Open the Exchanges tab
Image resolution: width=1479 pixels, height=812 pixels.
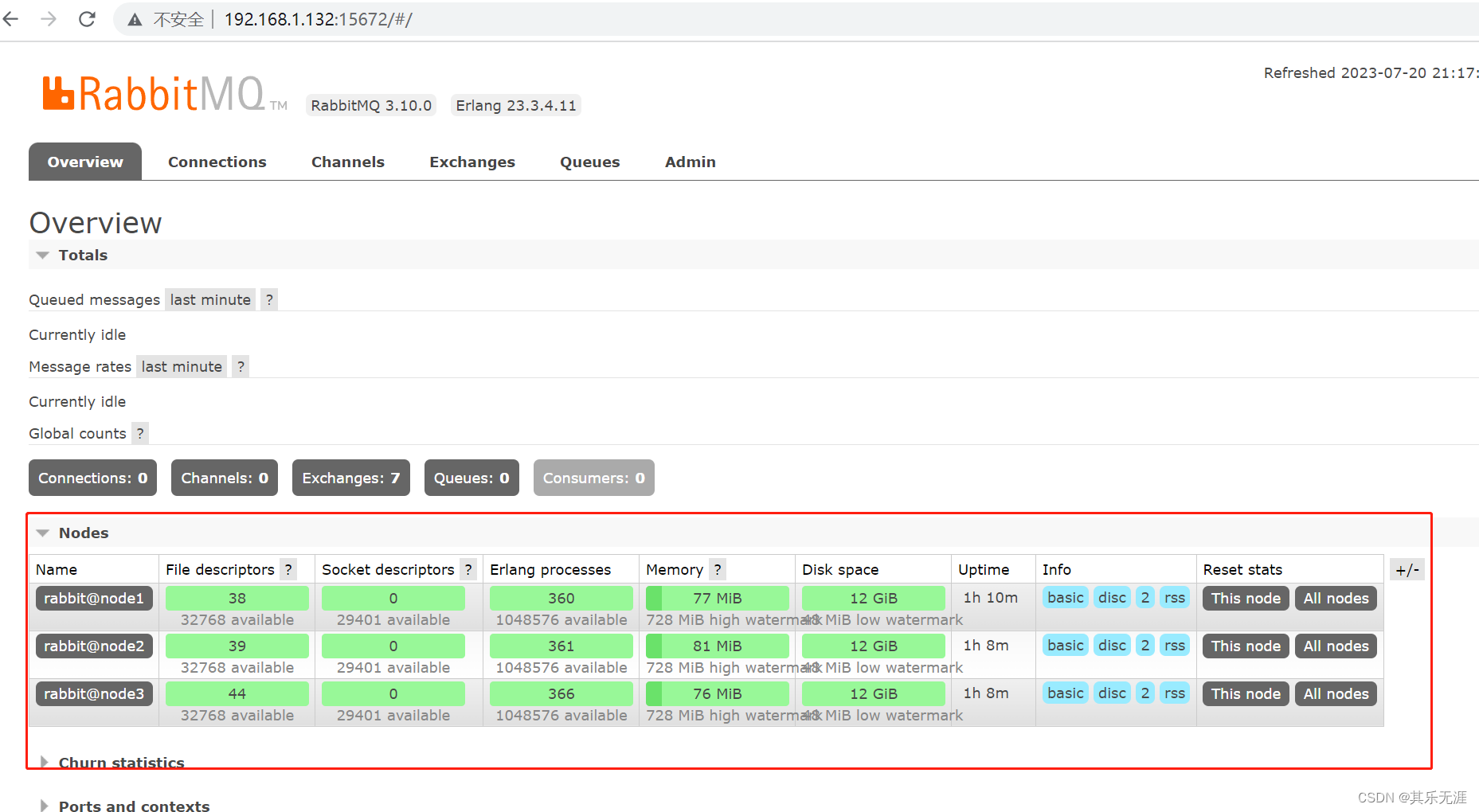(x=472, y=162)
